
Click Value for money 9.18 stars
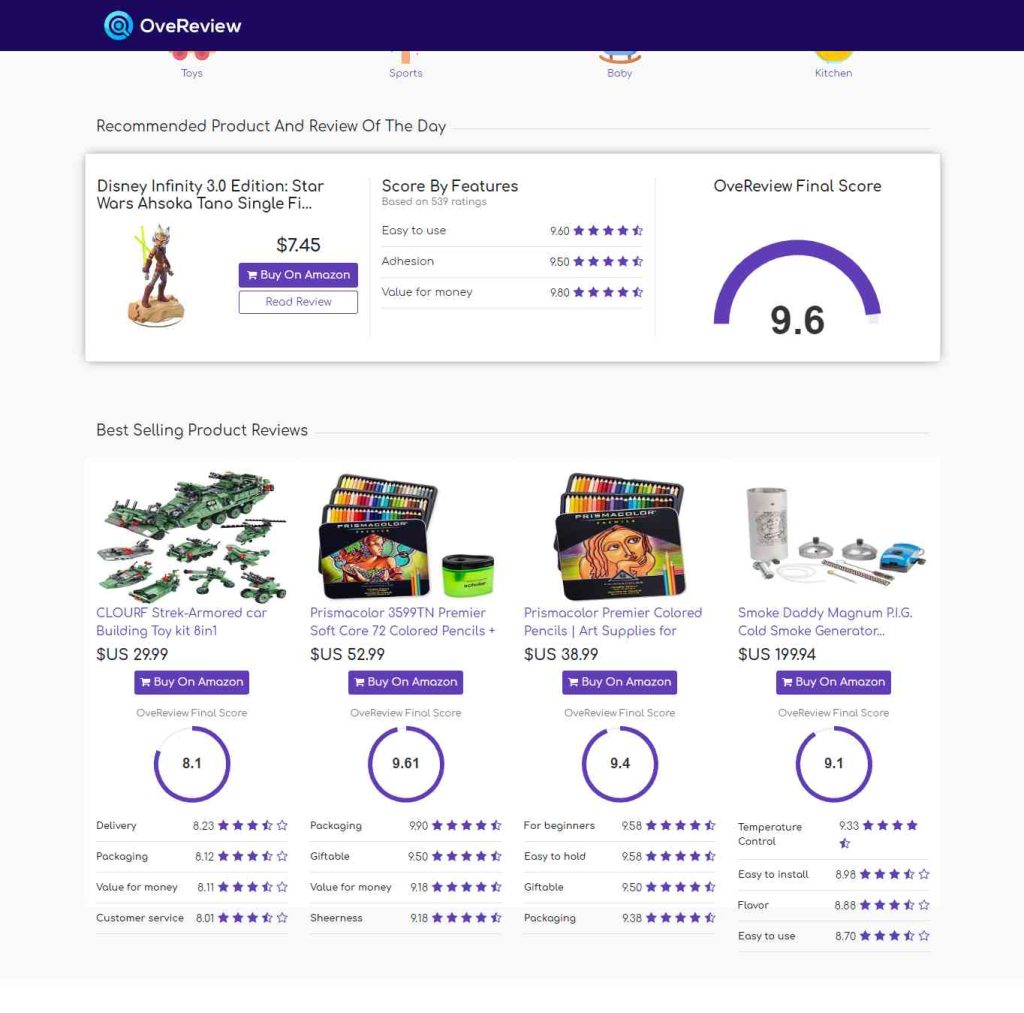tap(466, 887)
